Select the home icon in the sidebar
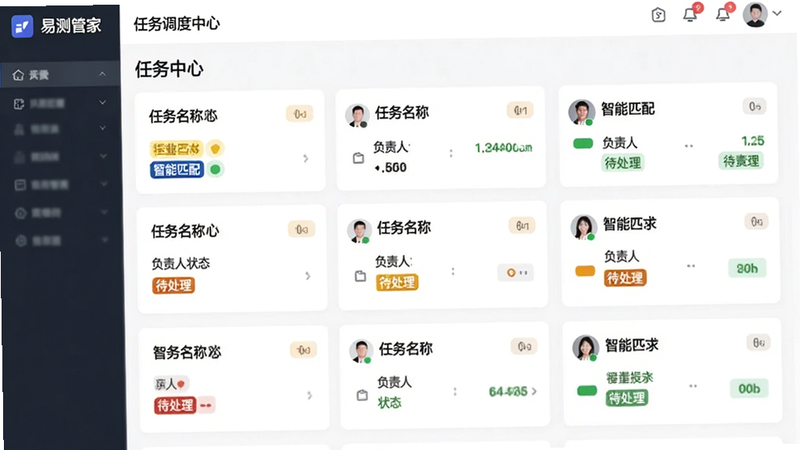This screenshot has height=450, width=800. [x=18, y=75]
